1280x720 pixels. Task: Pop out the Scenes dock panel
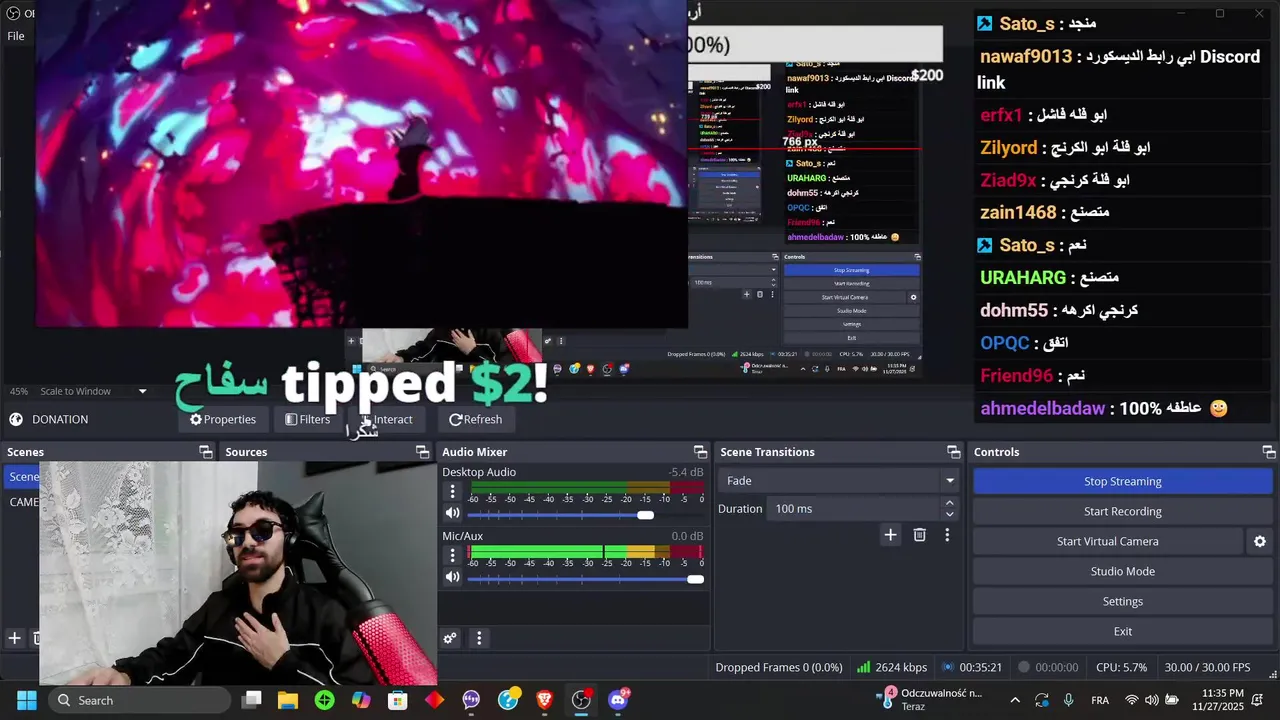[206, 452]
